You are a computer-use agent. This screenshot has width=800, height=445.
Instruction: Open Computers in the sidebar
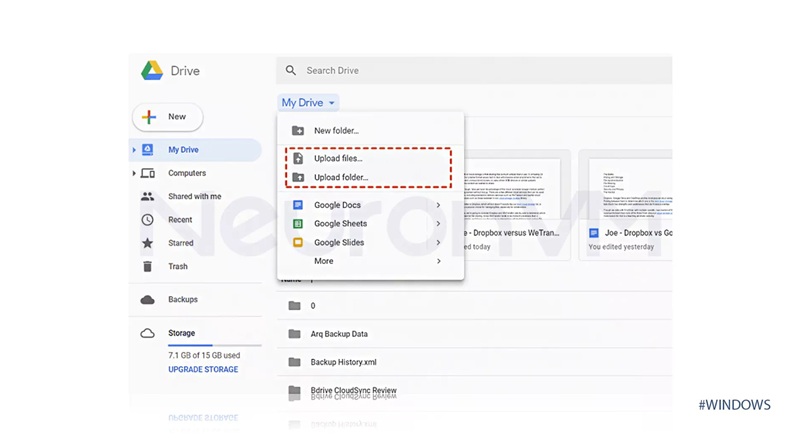pos(195,173)
